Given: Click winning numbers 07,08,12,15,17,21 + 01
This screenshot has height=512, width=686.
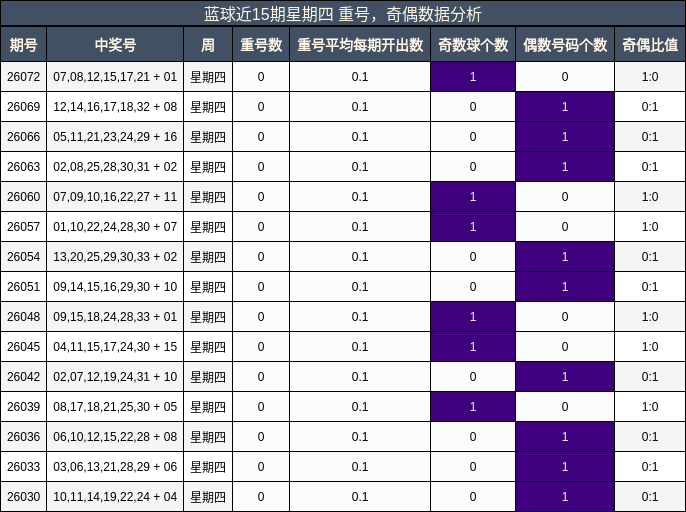Looking at the screenshot, I should pos(115,77).
